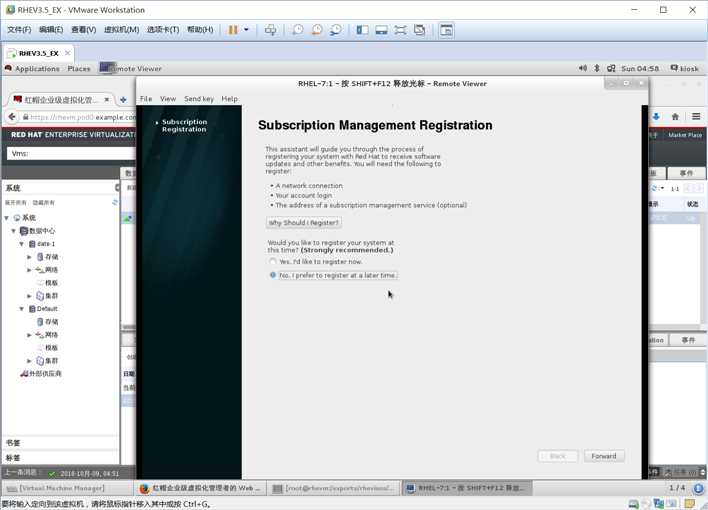Screen dimensions: 708x510
Task: Open Firefox hamburger menu
Action: 696,117
